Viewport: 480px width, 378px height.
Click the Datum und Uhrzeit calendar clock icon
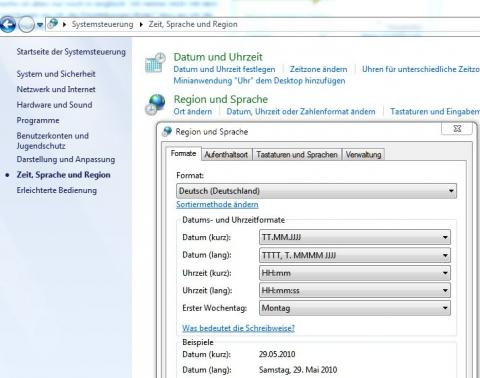[x=155, y=63]
